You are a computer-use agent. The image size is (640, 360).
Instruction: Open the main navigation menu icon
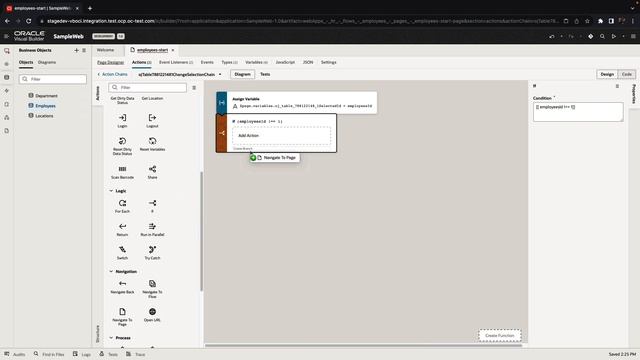point(6,36)
